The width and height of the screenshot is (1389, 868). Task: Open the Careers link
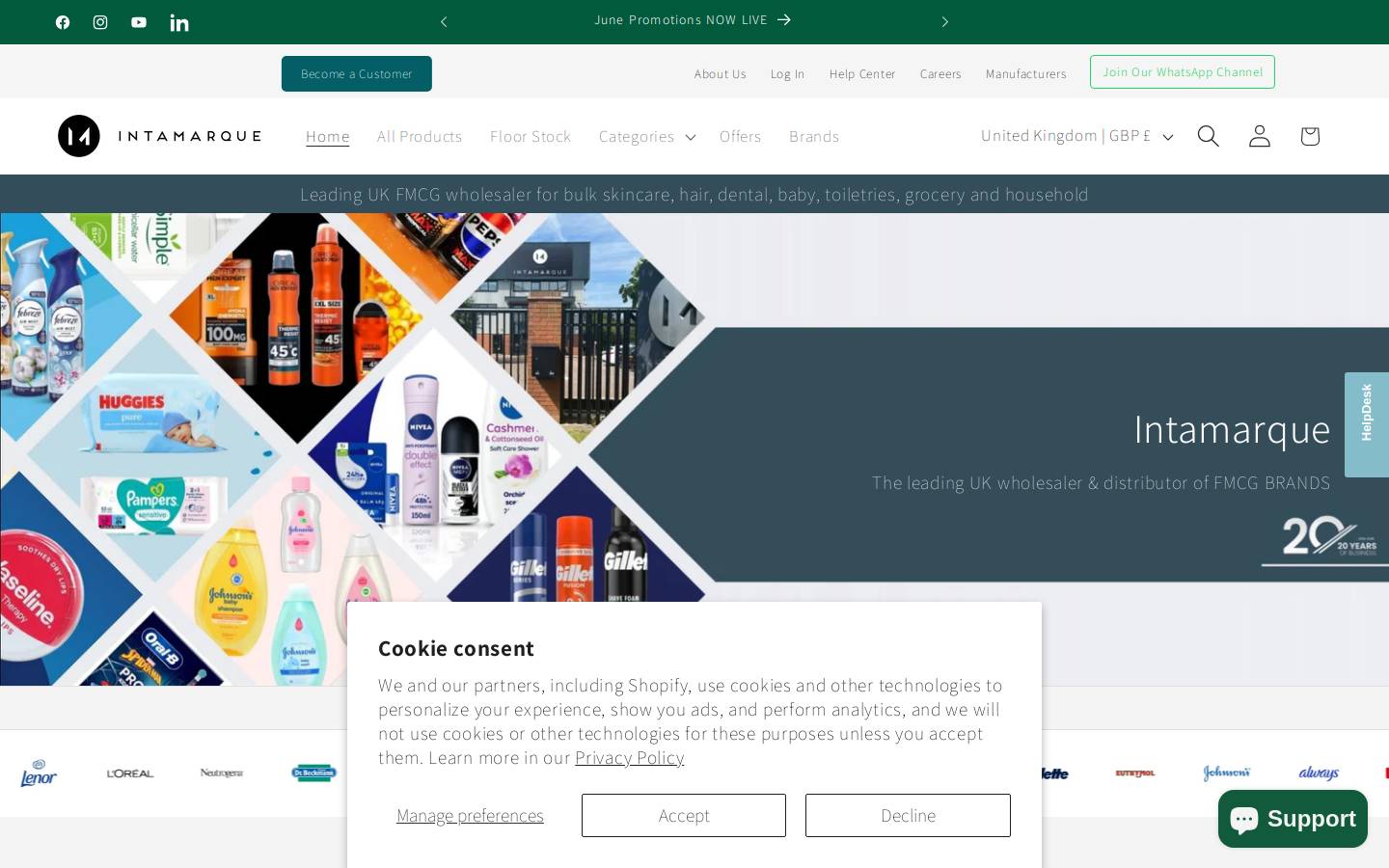pyautogui.click(x=940, y=73)
